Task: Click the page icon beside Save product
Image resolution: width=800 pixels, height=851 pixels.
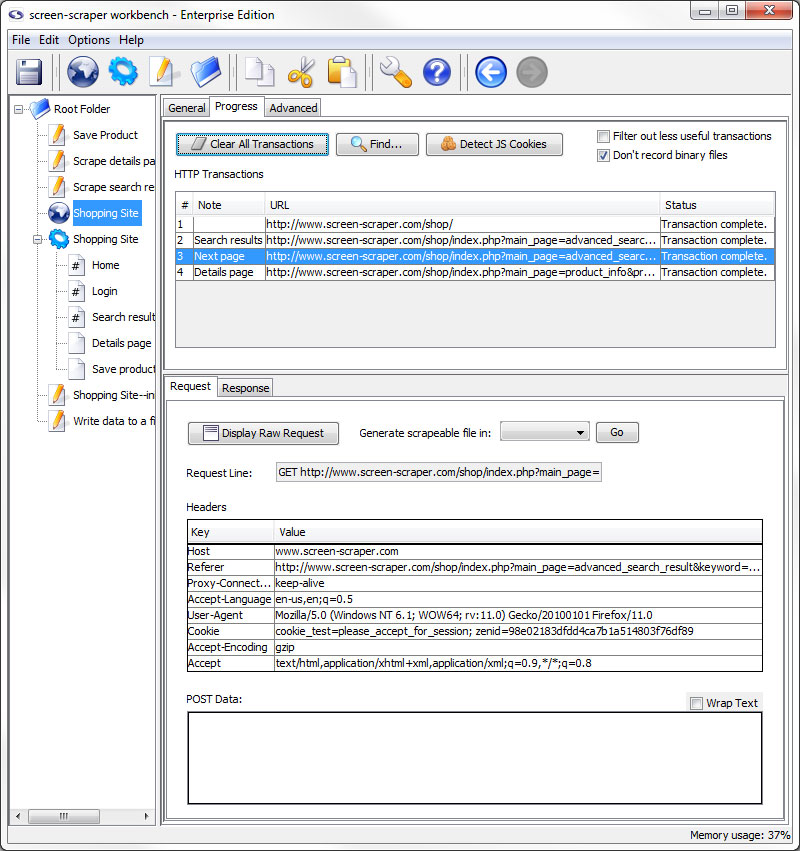Action: (x=77, y=370)
